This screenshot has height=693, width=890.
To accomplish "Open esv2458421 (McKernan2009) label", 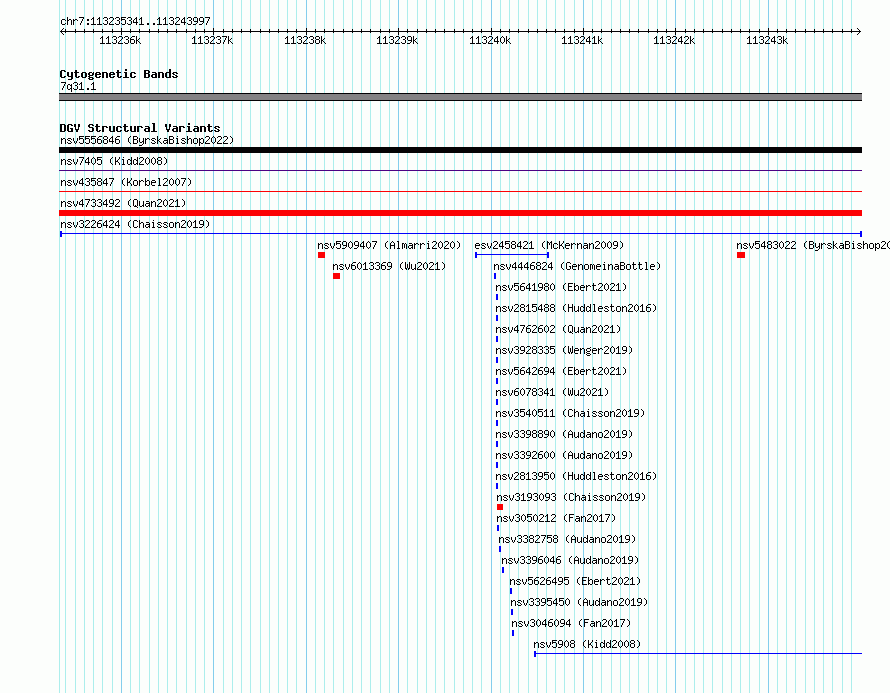I will (x=549, y=245).
